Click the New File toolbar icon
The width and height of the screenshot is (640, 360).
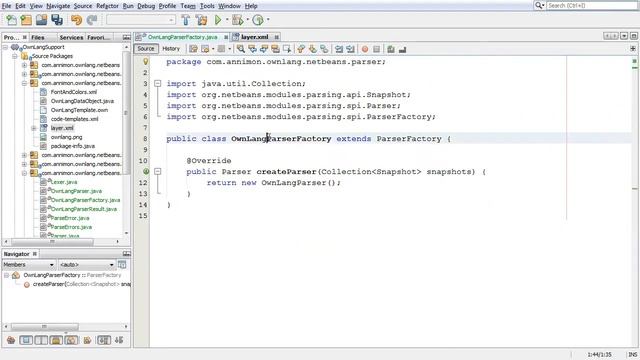point(11,20)
